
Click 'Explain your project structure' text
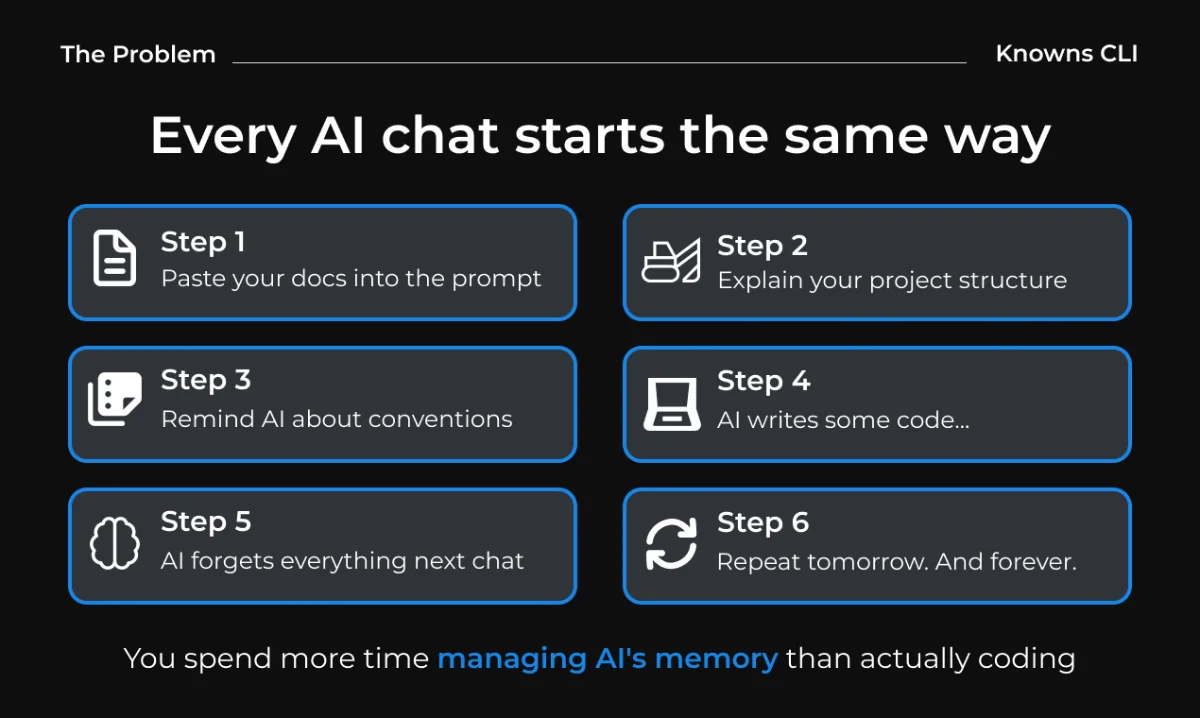(892, 280)
